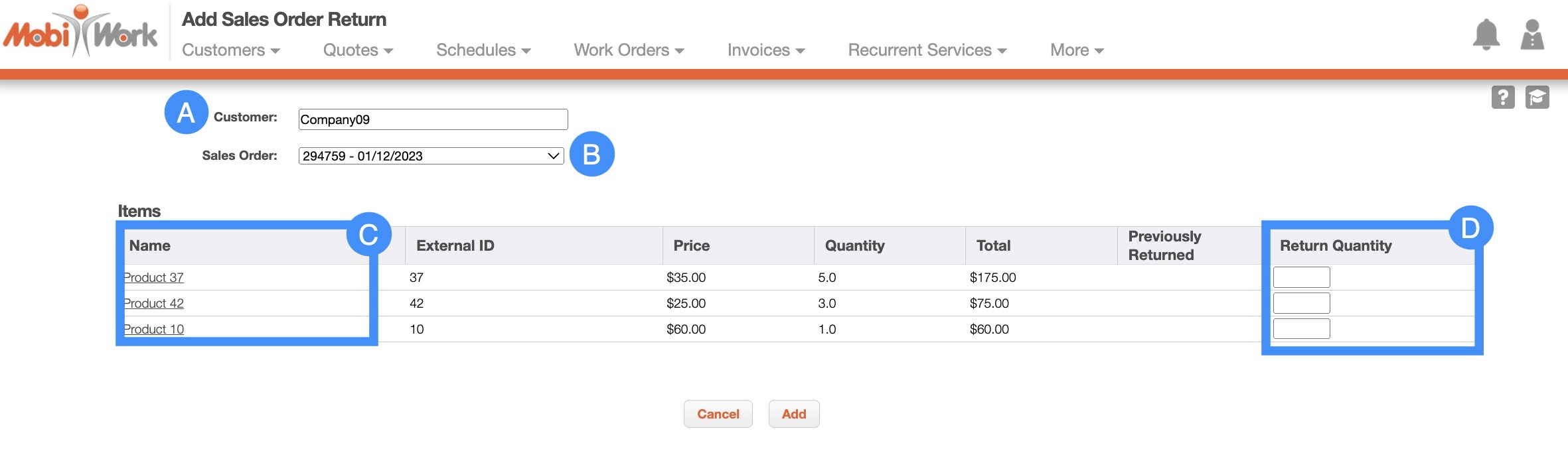Open the Product 37 link
1568x455 pixels.
tap(154, 277)
